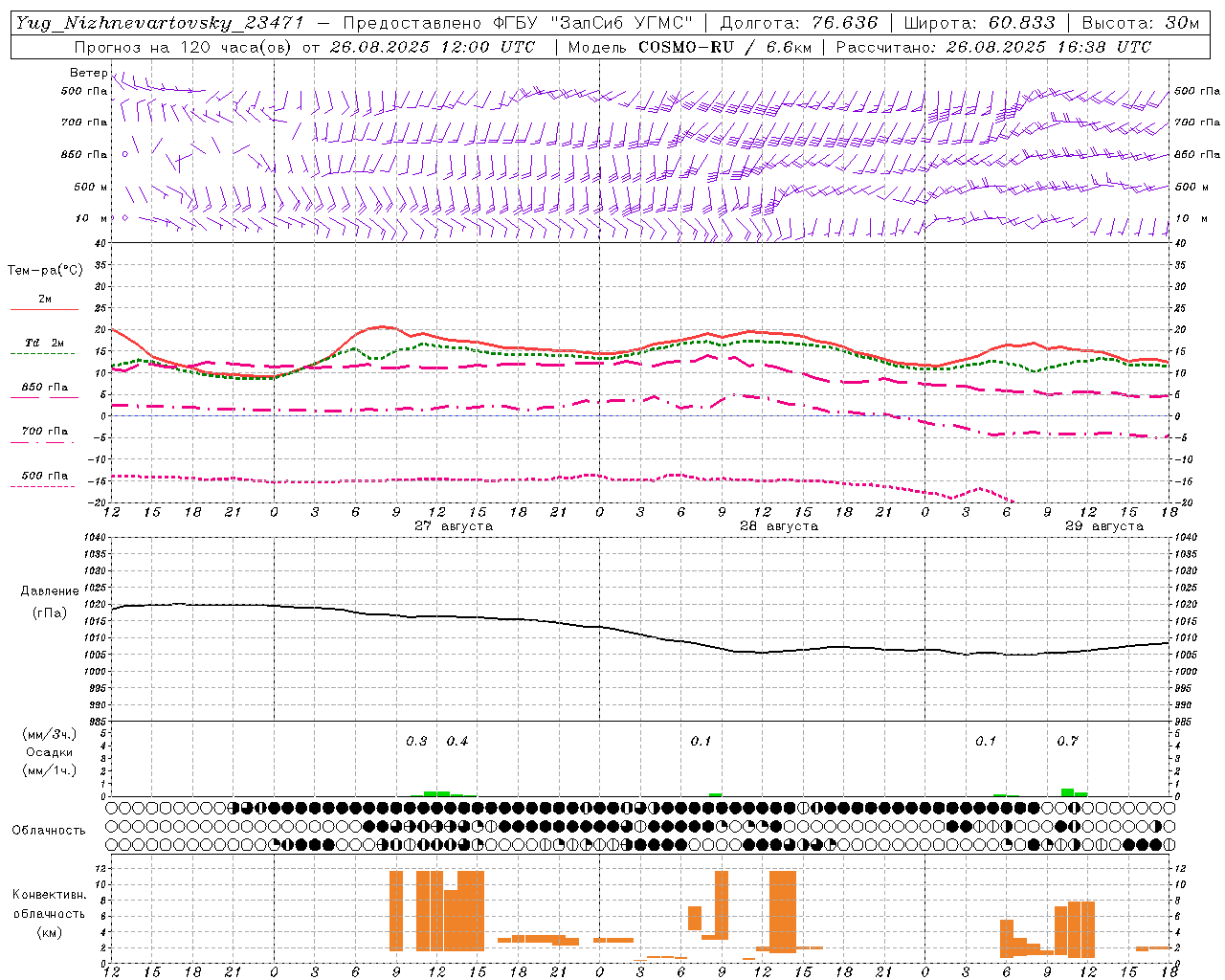The image size is (1225, 980).
Task: Click the Тем-ра(°C) panel label
Action: 45,271
